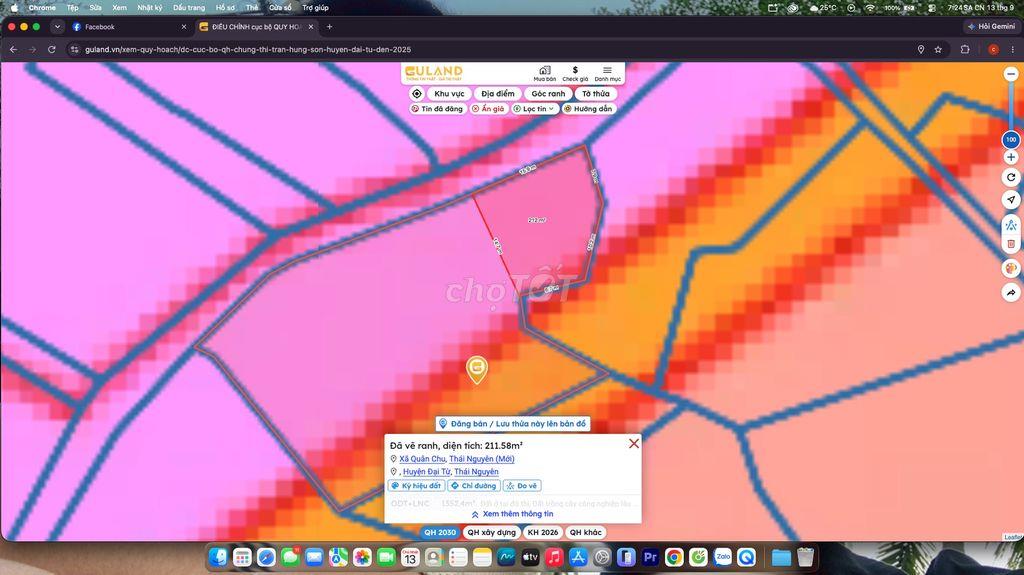Click the browser address bar URL

coord(248,50)
